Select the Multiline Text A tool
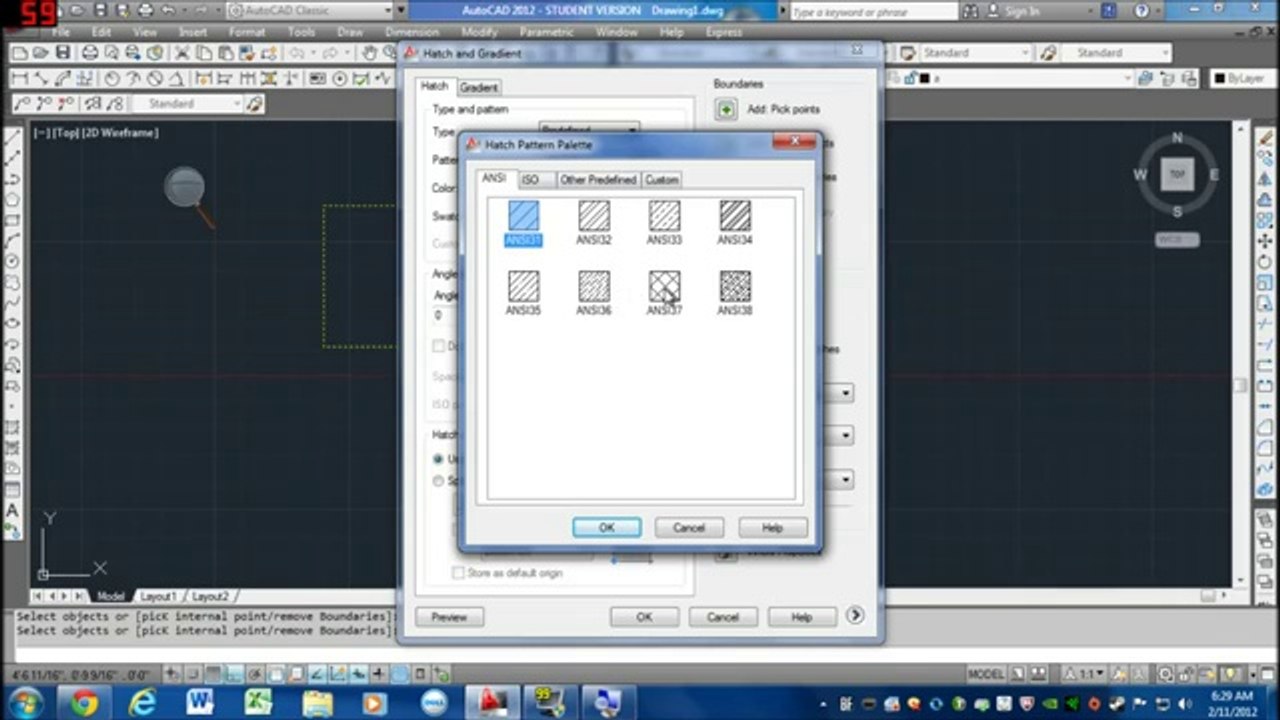The width and height of the screenshot is (1280, 720). pyautogui.click(x=12, y=510)
